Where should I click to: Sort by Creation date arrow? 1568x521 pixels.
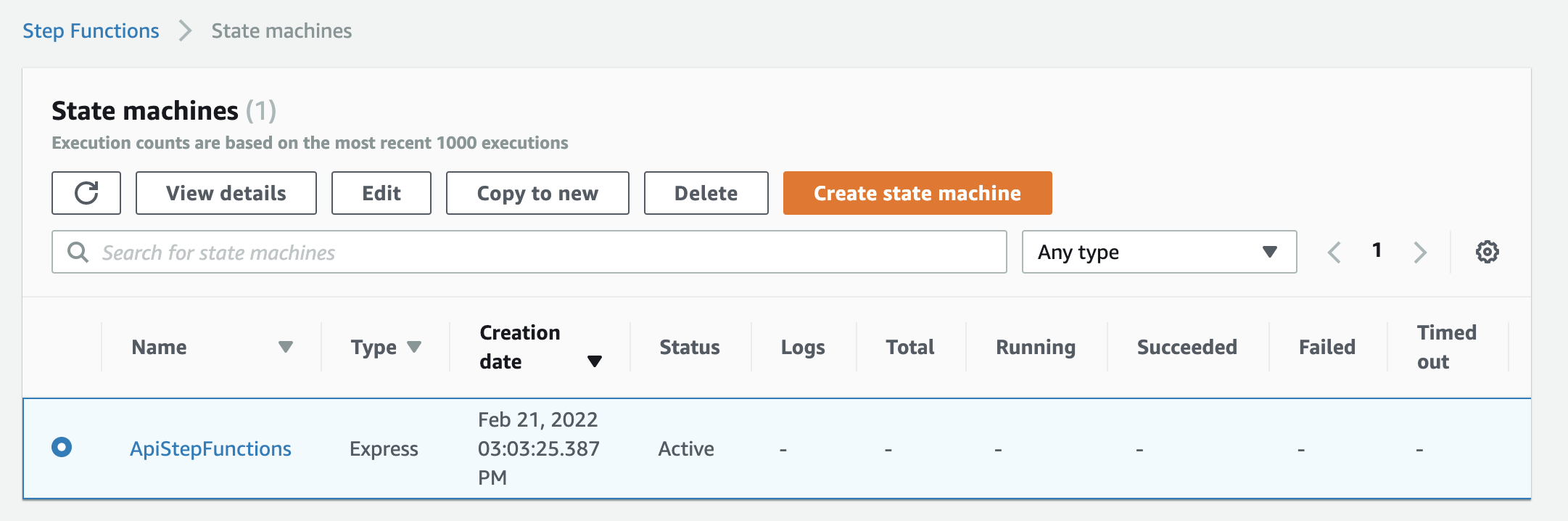(x=595, y=361)
